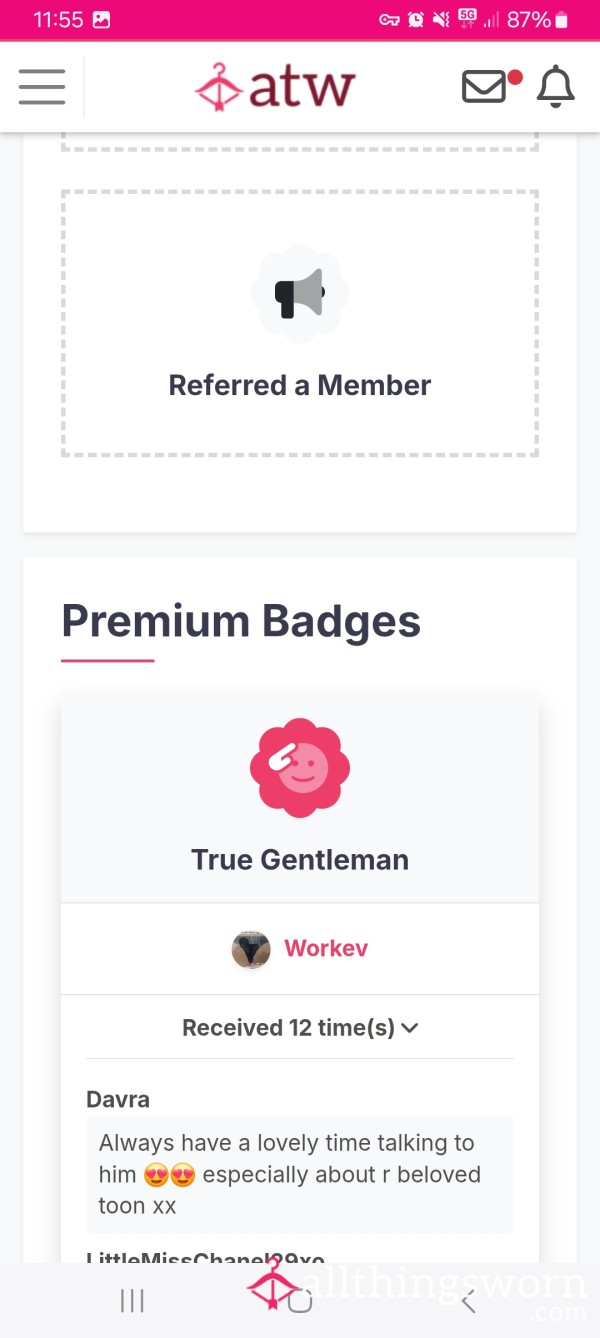Select the Referred a Member badge card

coord(300,324)
